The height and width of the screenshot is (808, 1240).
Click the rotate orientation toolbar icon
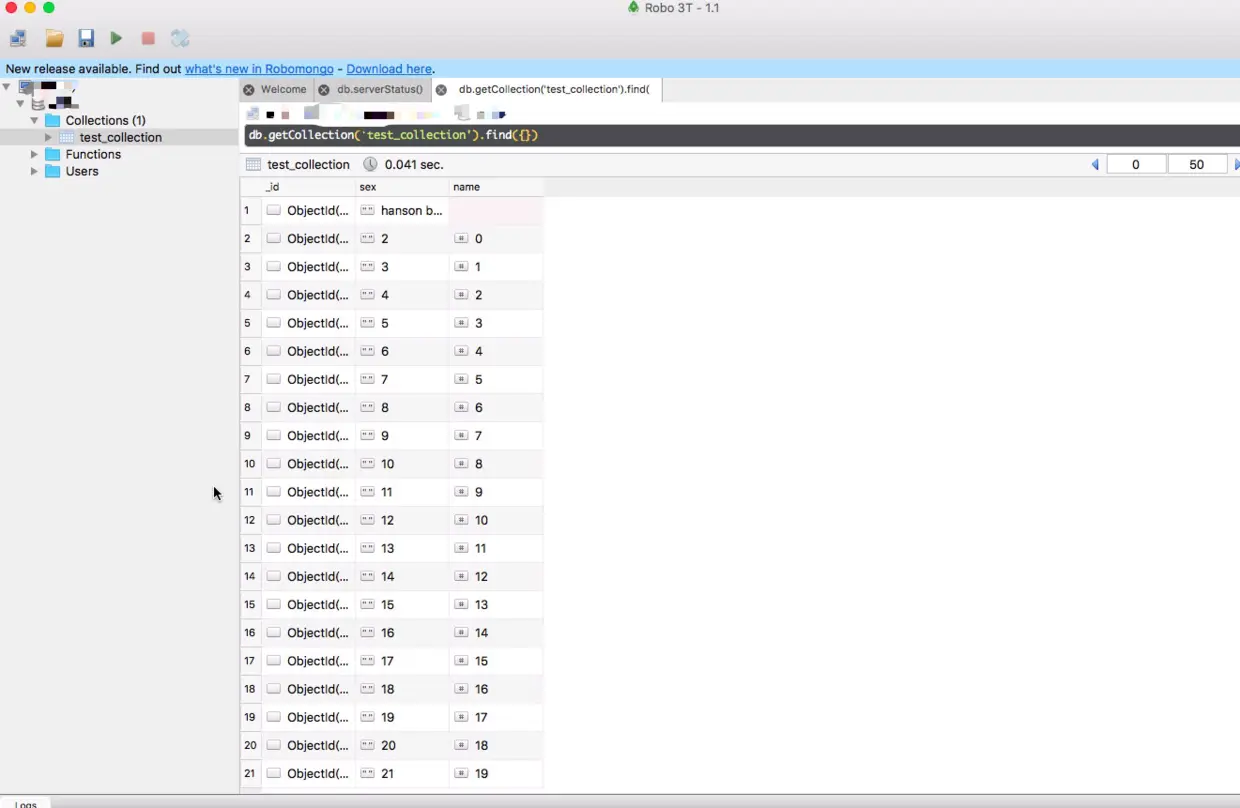[180, 38]
